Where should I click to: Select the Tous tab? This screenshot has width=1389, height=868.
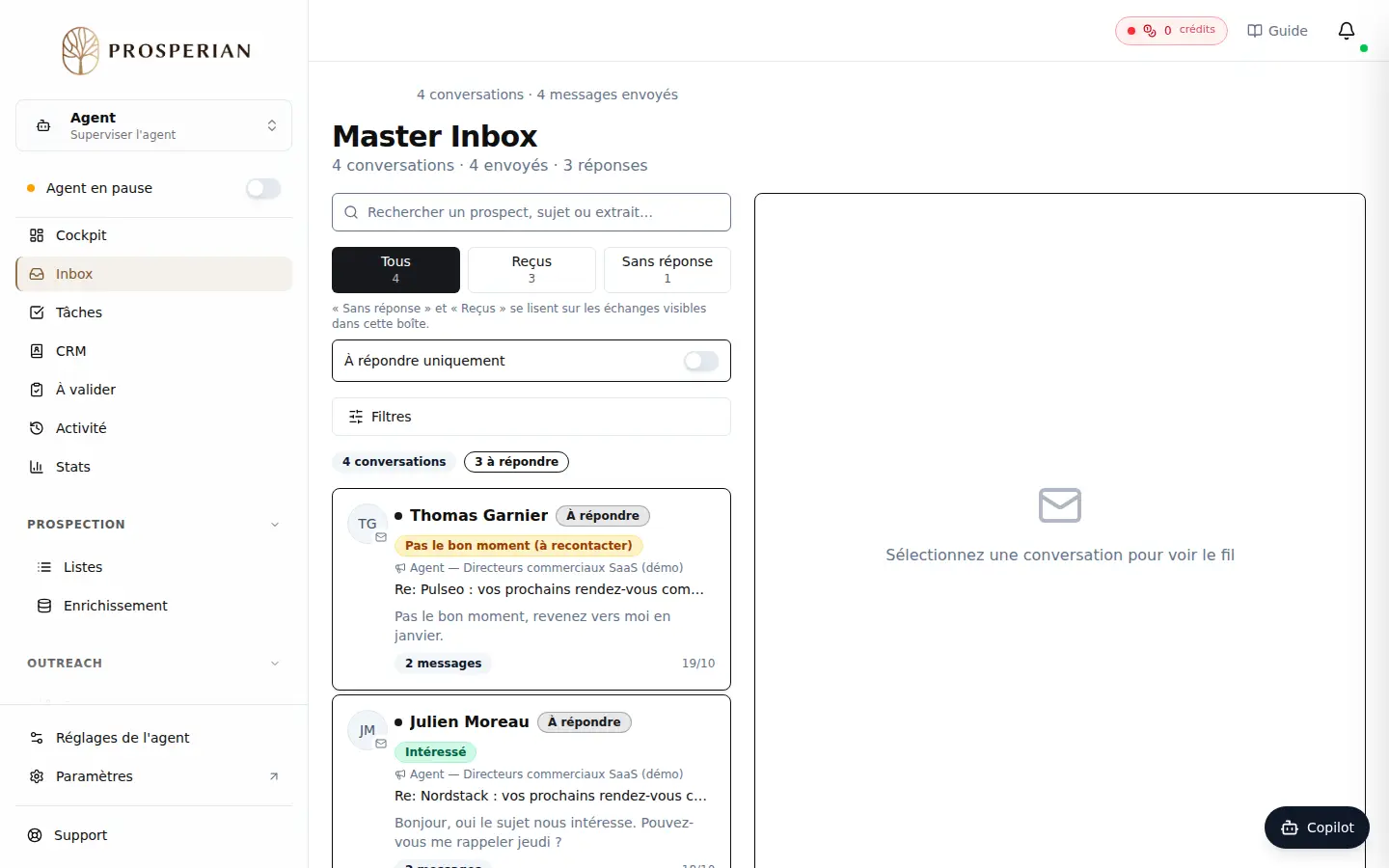395,270
